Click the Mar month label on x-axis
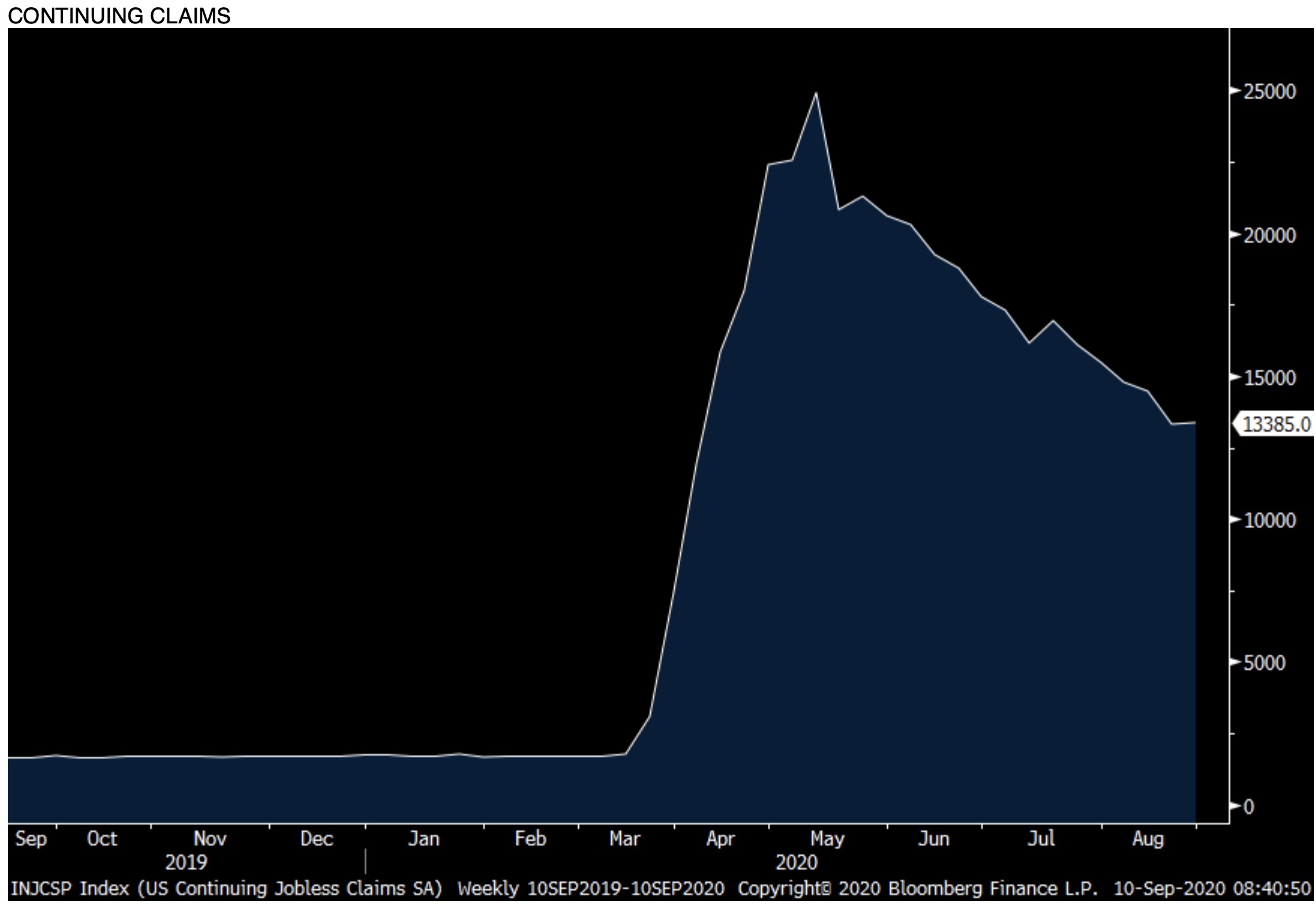Viewport: 1316px width, 907px height. pos(624,839)
